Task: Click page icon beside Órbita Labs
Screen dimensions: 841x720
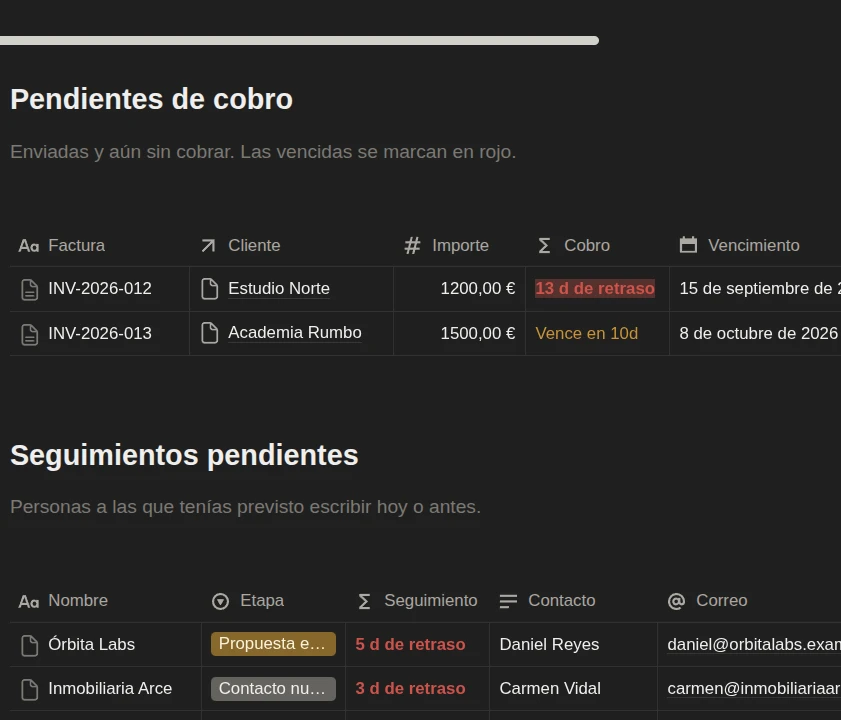Action: [x=29, y=645]
